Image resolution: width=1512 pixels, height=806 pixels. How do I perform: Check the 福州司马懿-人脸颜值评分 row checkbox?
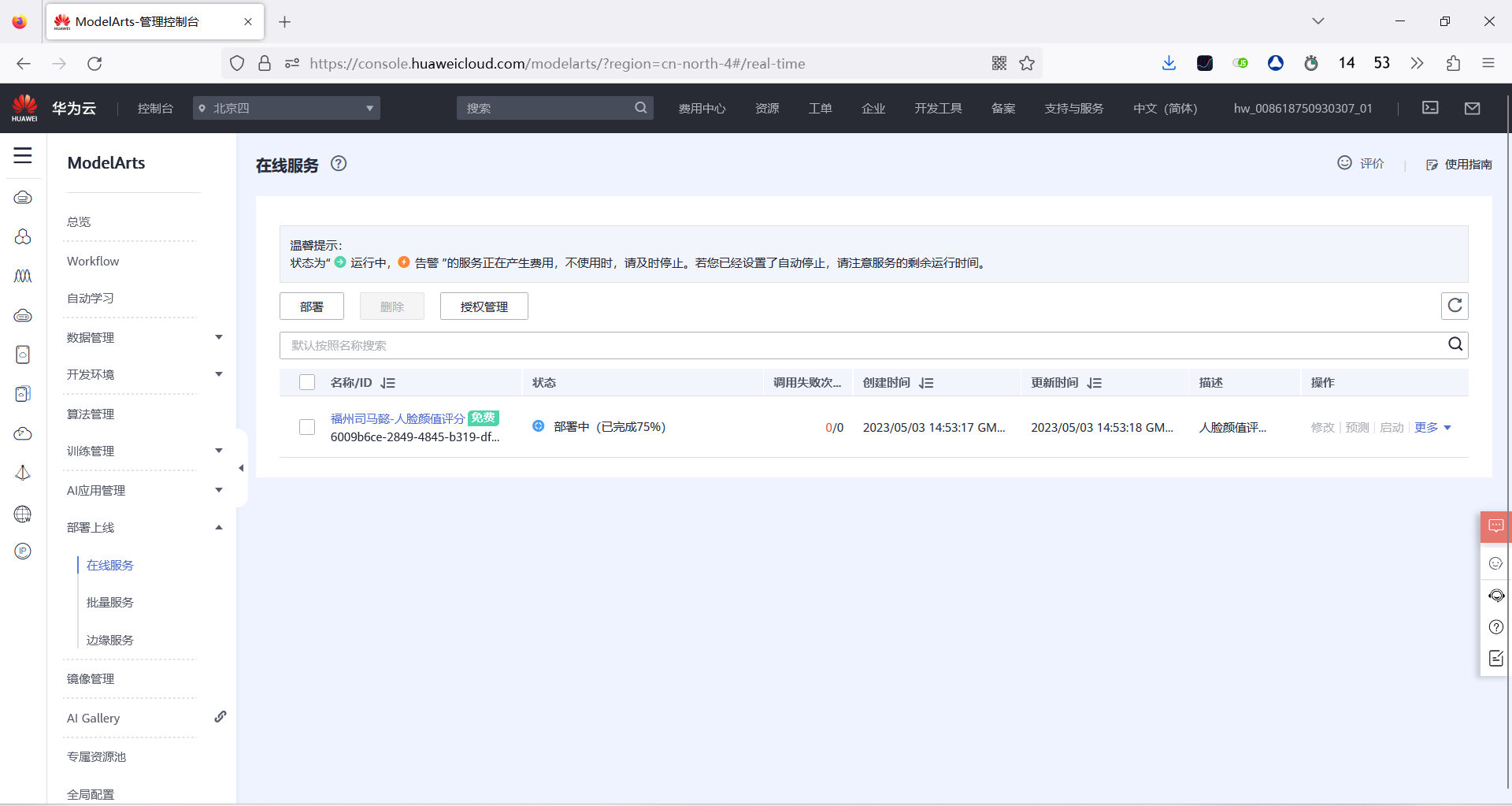click(307, 427)
